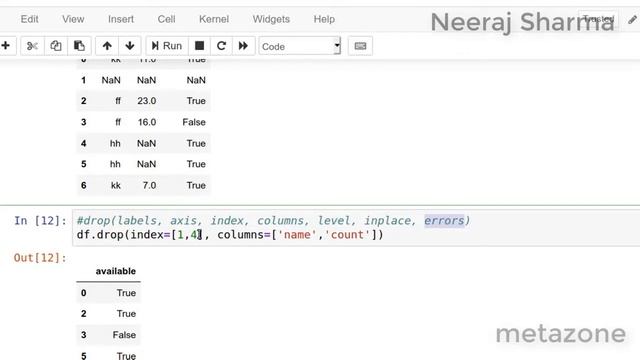The image size is (640, 360).
Task: Click the highlighted word errors in comment
Action: coord(444,220)
